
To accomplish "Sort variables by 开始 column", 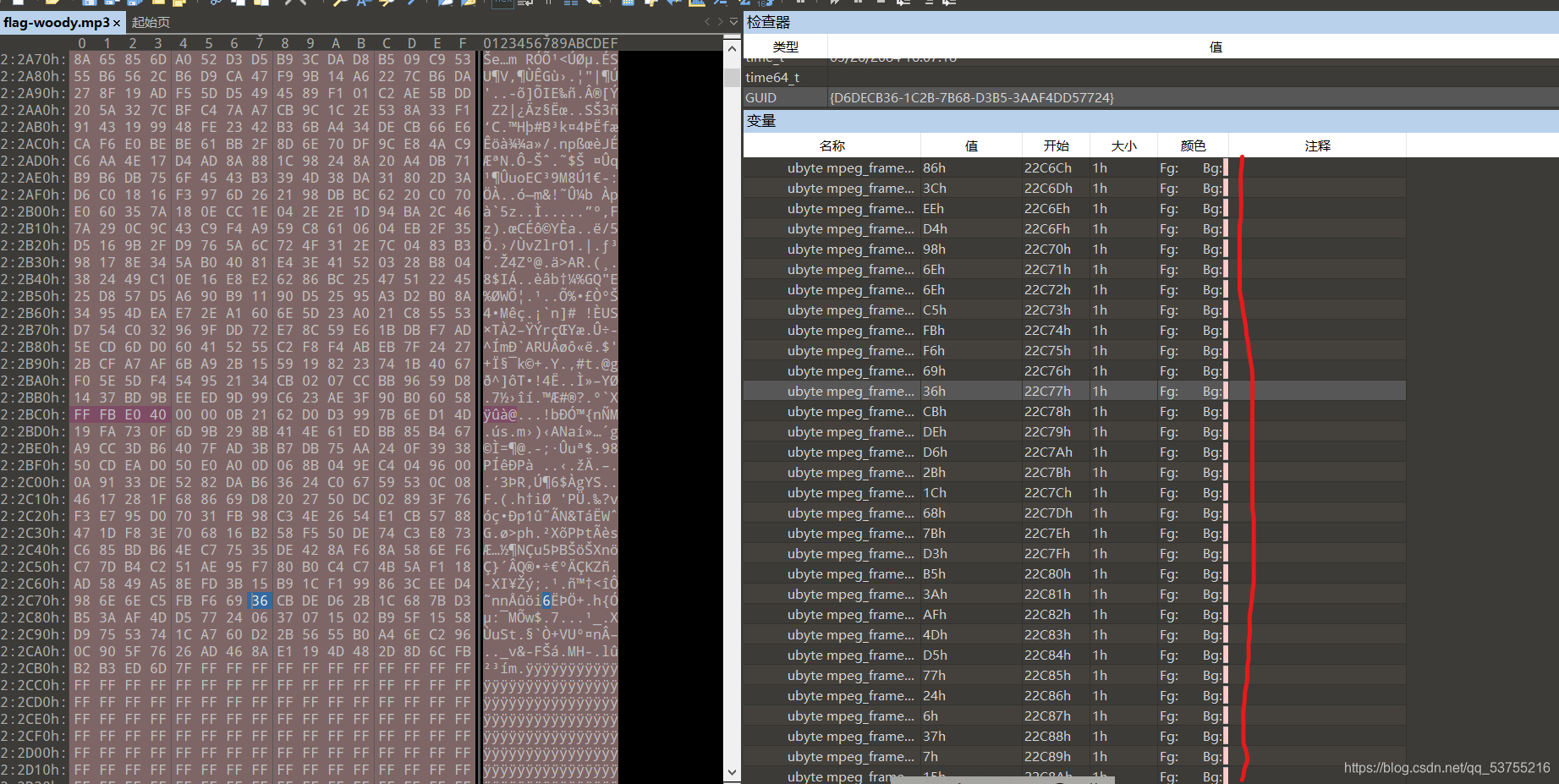I will pos(1056,146).
